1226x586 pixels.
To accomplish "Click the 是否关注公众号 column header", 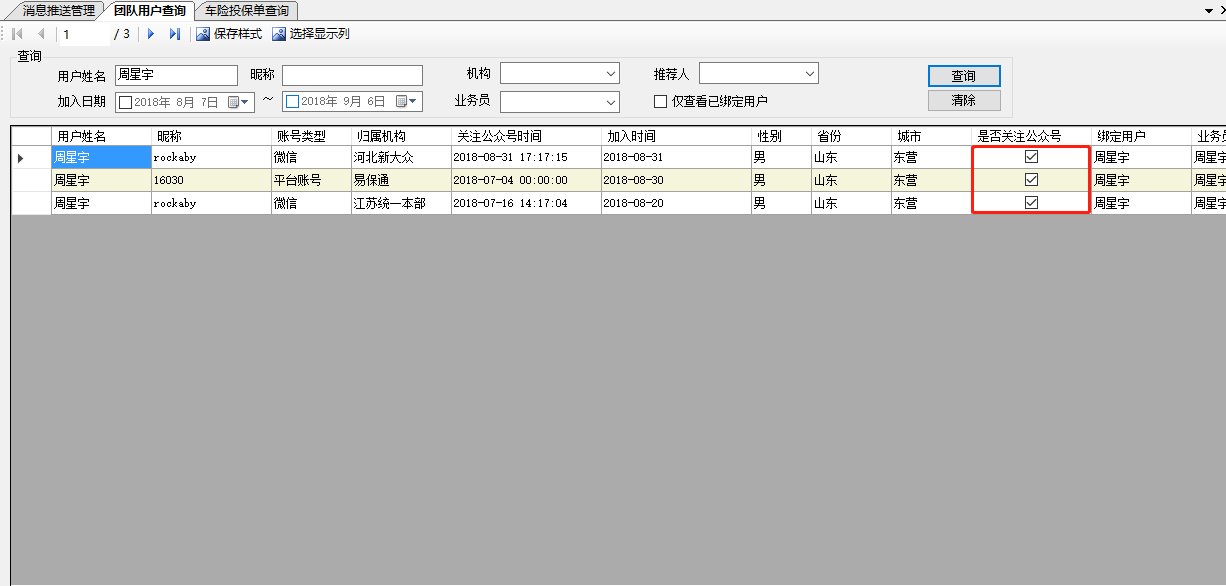I will 1032,136.
